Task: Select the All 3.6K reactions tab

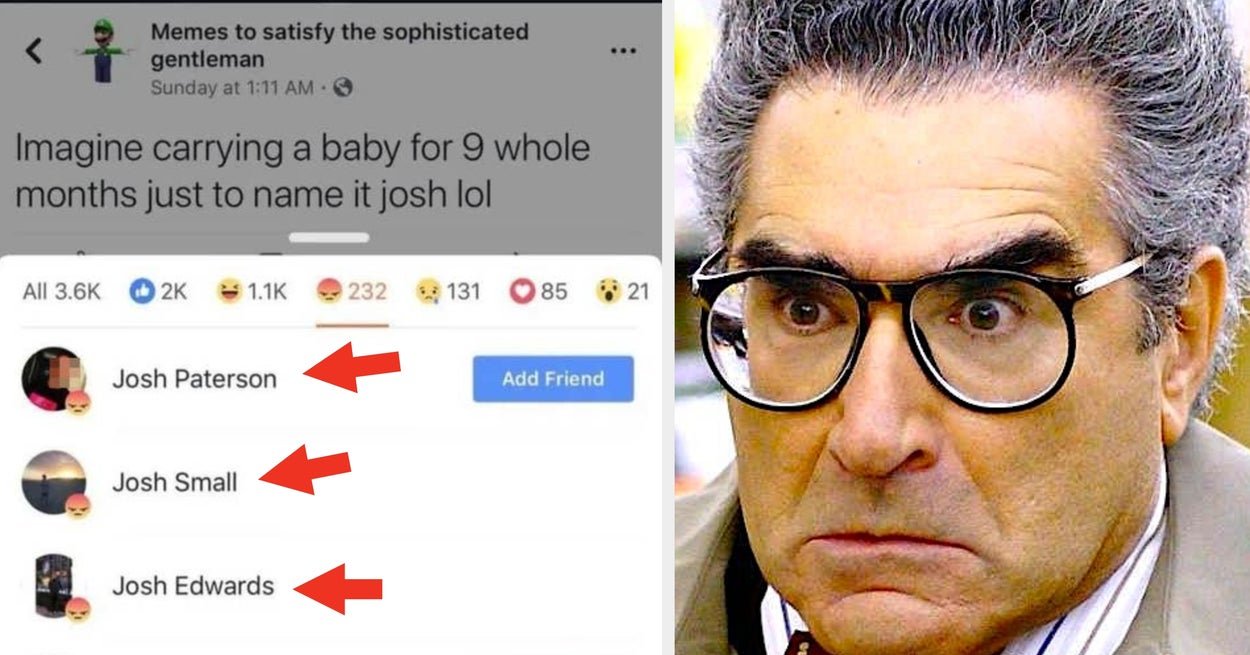Action: tap(61, 291)
